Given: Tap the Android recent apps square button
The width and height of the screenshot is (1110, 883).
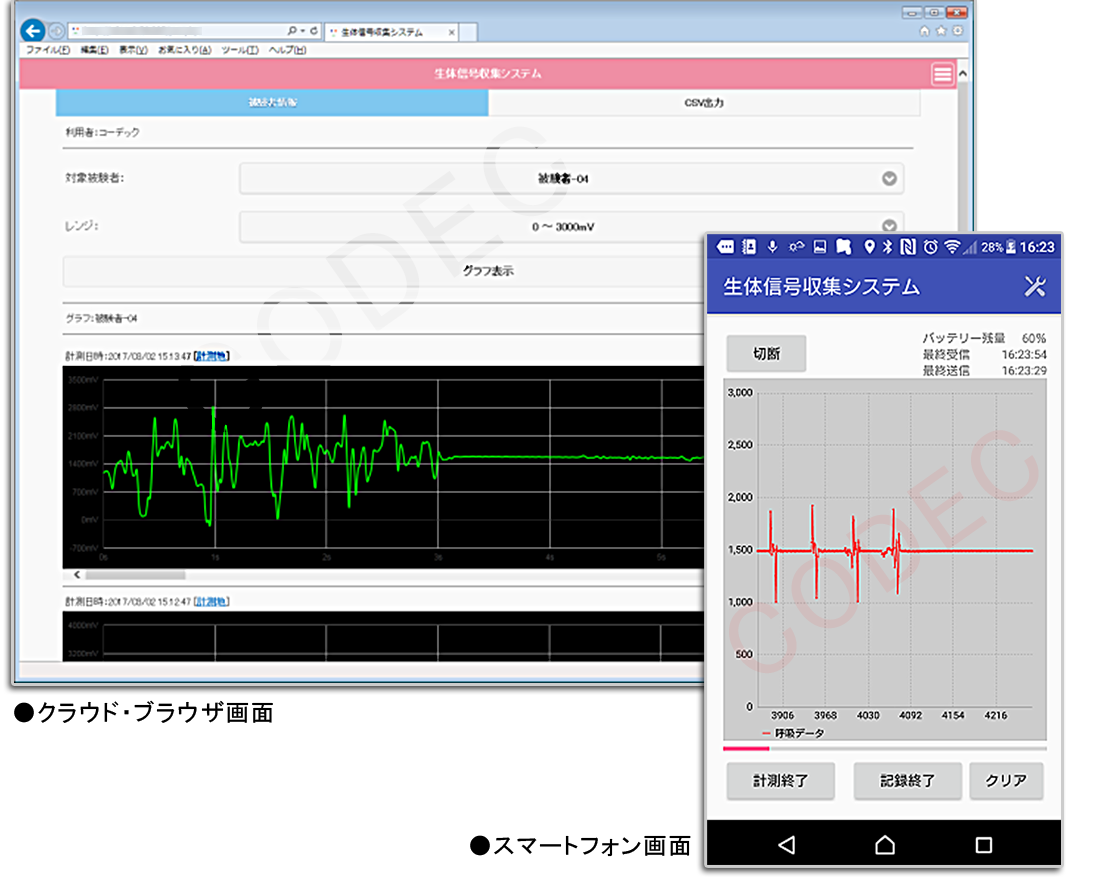Looking at the screenshot, I should pos(983,844).
